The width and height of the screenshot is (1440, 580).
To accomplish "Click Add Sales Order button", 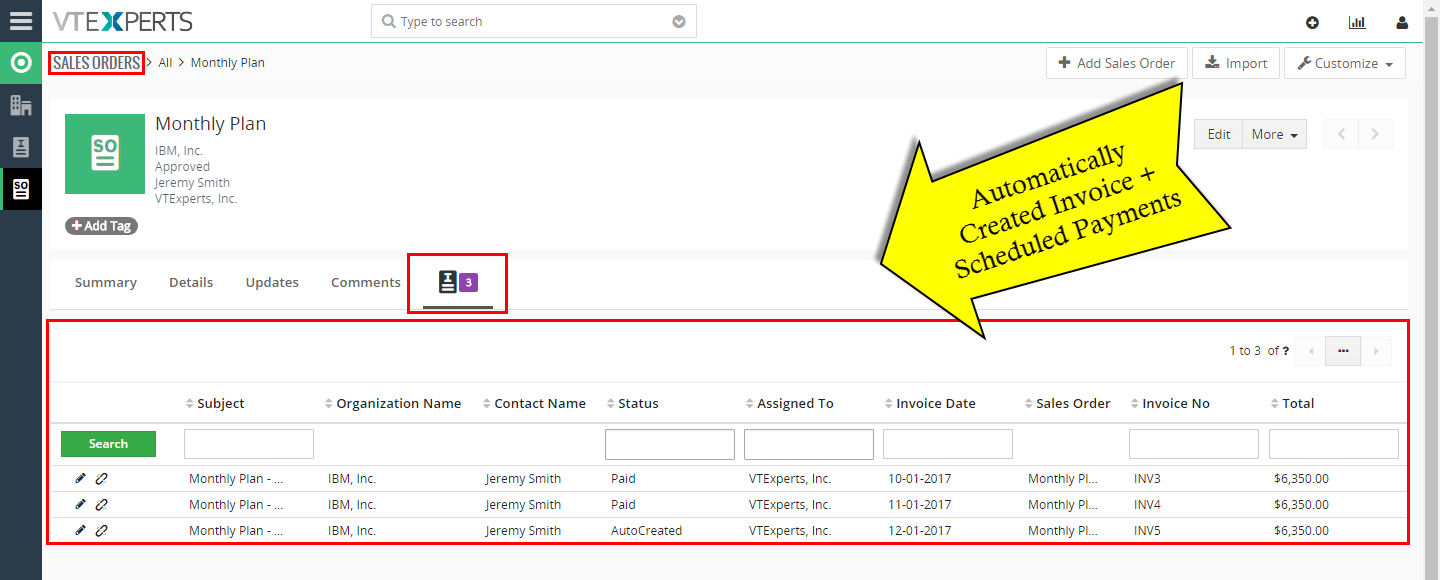I will click(1117, 63).
